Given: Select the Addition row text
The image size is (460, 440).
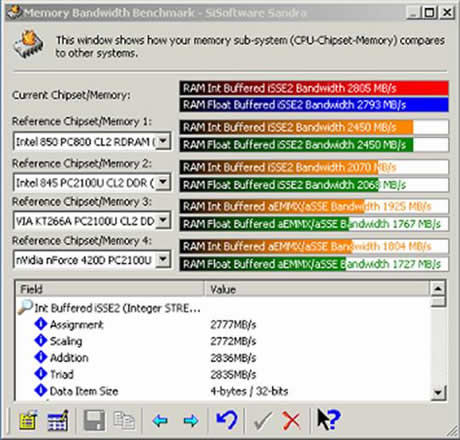Looking at the screenshot, I should coord(69,358).
